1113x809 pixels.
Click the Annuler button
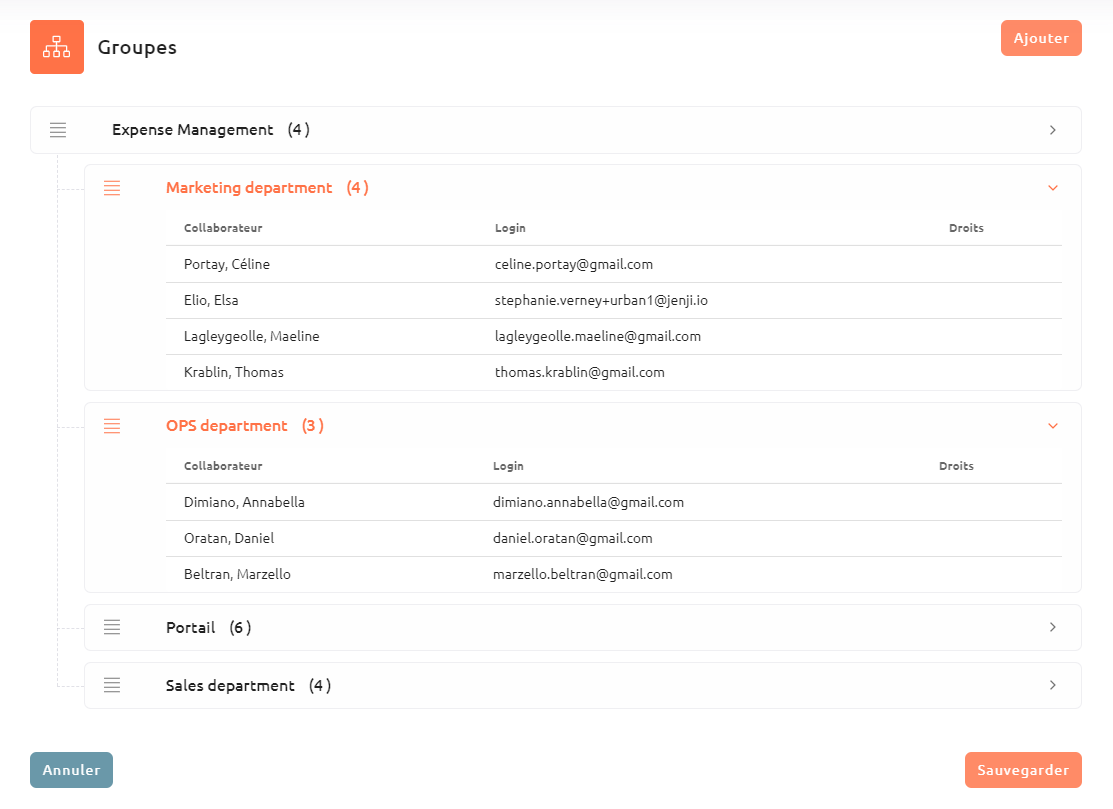click(71, 770)
